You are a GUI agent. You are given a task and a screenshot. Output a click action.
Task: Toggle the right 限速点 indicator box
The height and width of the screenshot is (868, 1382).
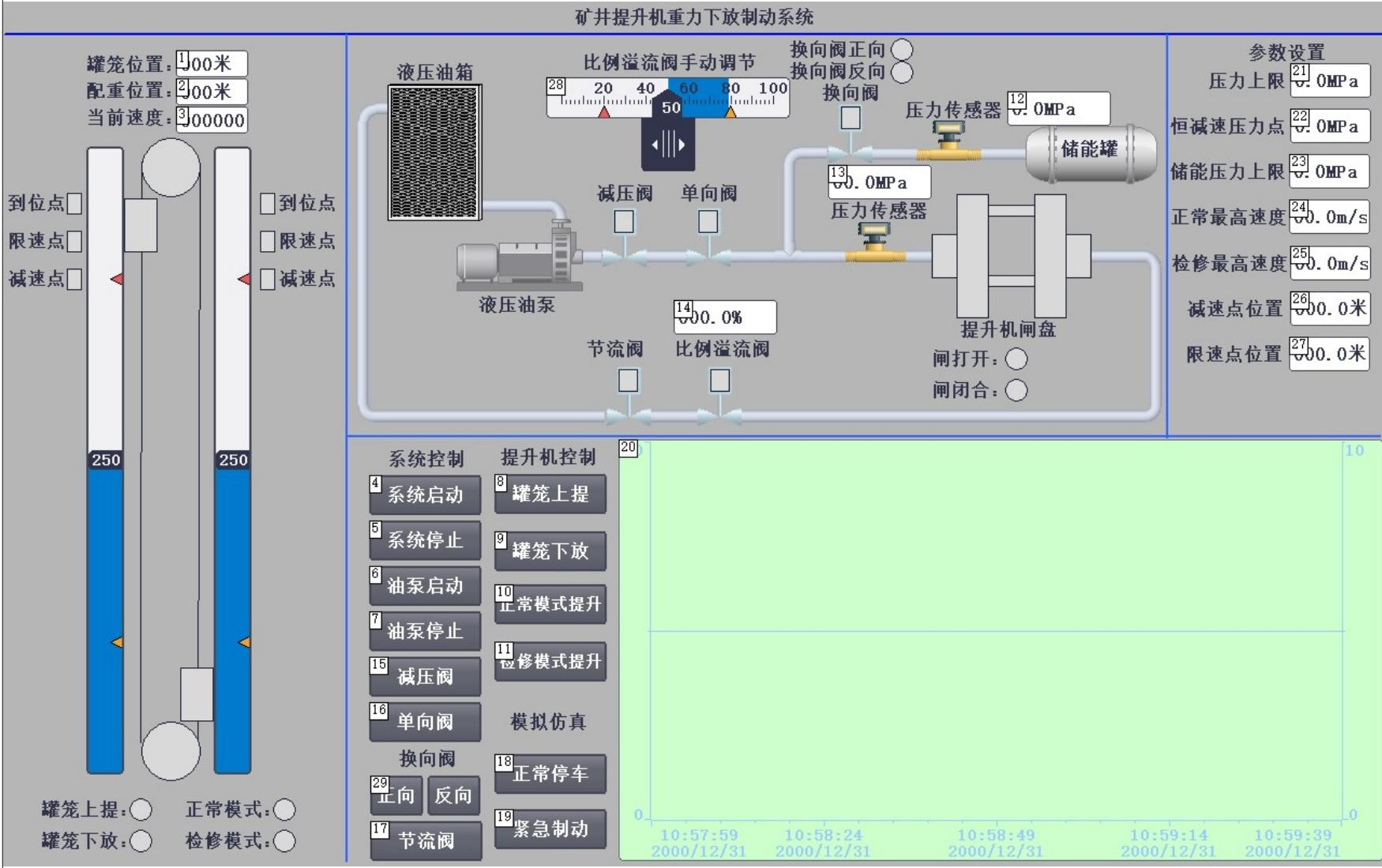tap(268, 242)
